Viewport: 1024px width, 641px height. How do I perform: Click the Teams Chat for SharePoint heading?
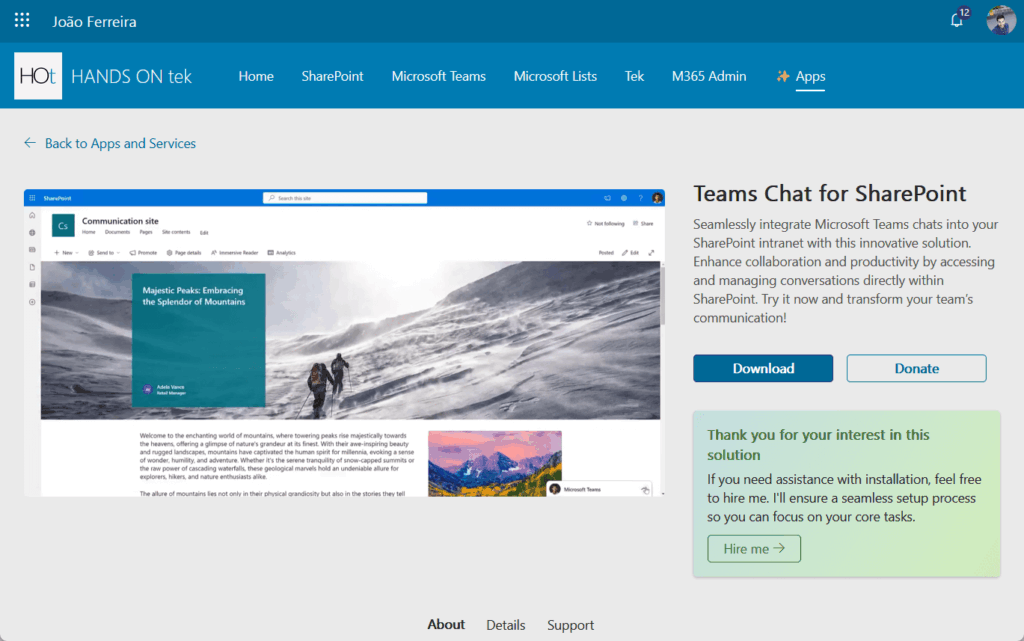pos(829,194)
